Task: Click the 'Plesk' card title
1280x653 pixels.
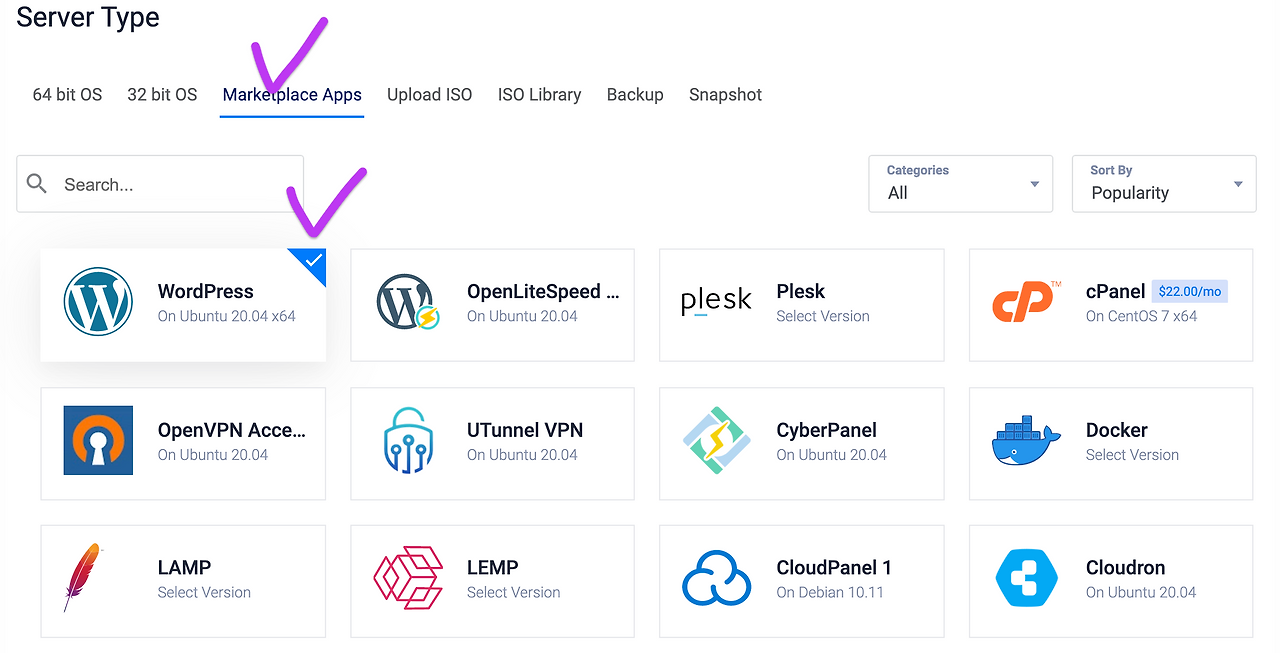Action: tap(801, 291)
